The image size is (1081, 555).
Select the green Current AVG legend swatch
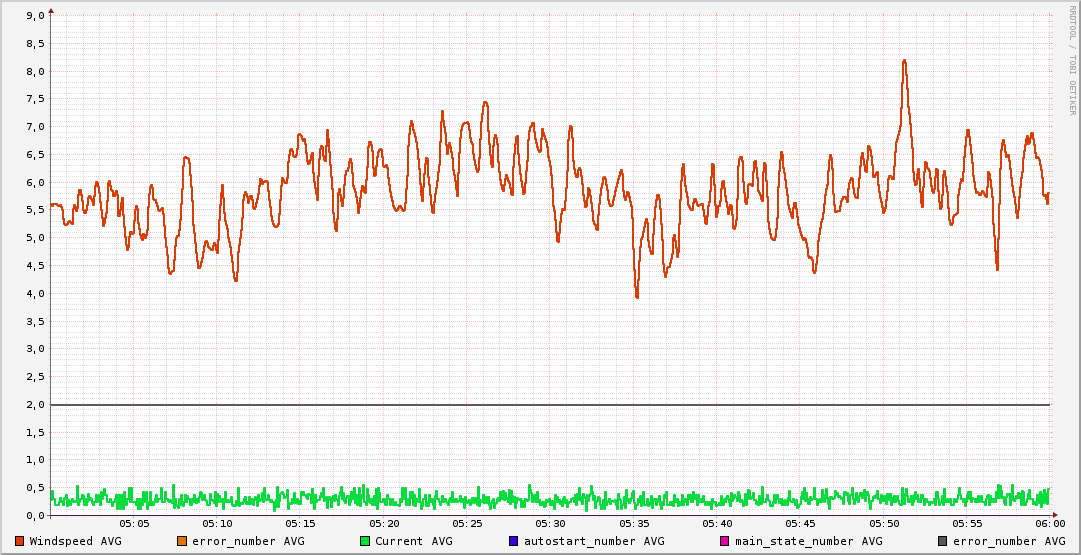(365, 541)
